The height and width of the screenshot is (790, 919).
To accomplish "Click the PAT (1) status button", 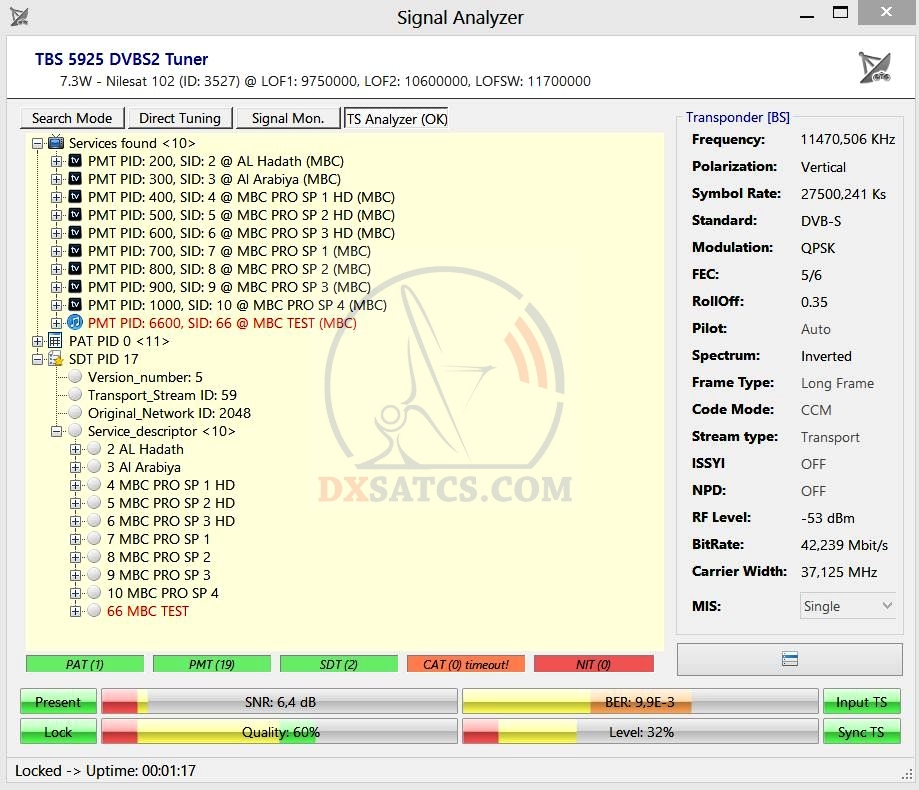I will (85, 664).
